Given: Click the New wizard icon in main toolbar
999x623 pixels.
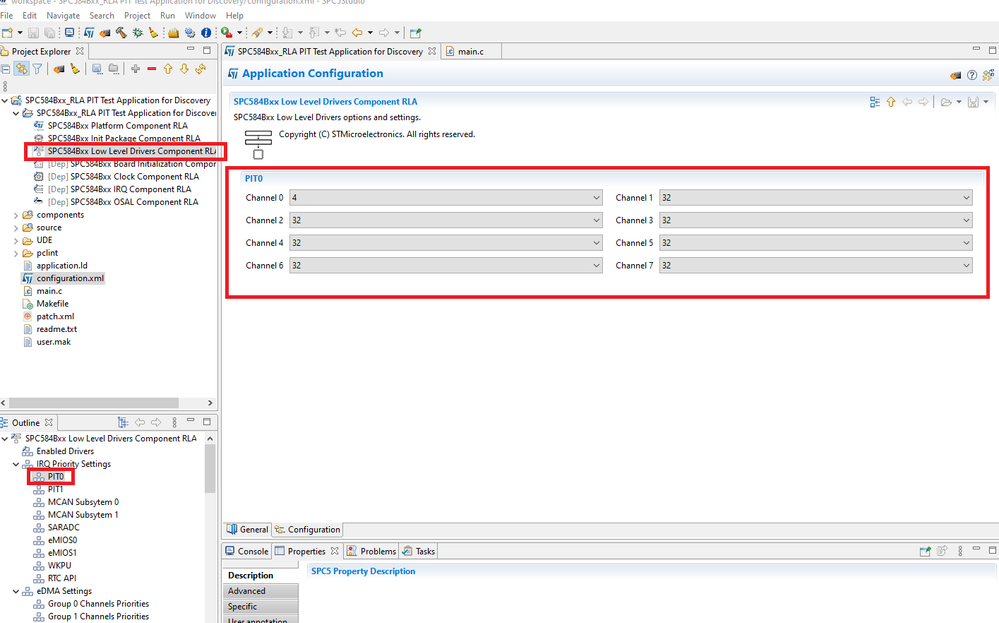Looking at the screenshot, I should pos(8,32).
